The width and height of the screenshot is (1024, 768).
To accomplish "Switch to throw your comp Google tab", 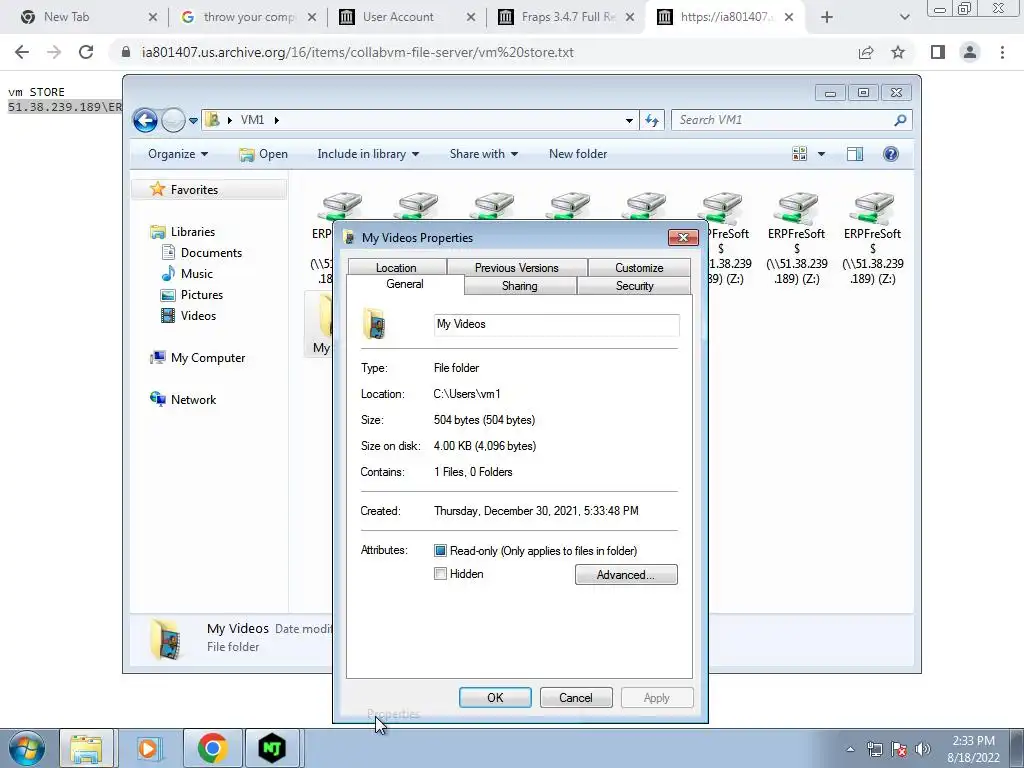I will [x=248, y=17].
